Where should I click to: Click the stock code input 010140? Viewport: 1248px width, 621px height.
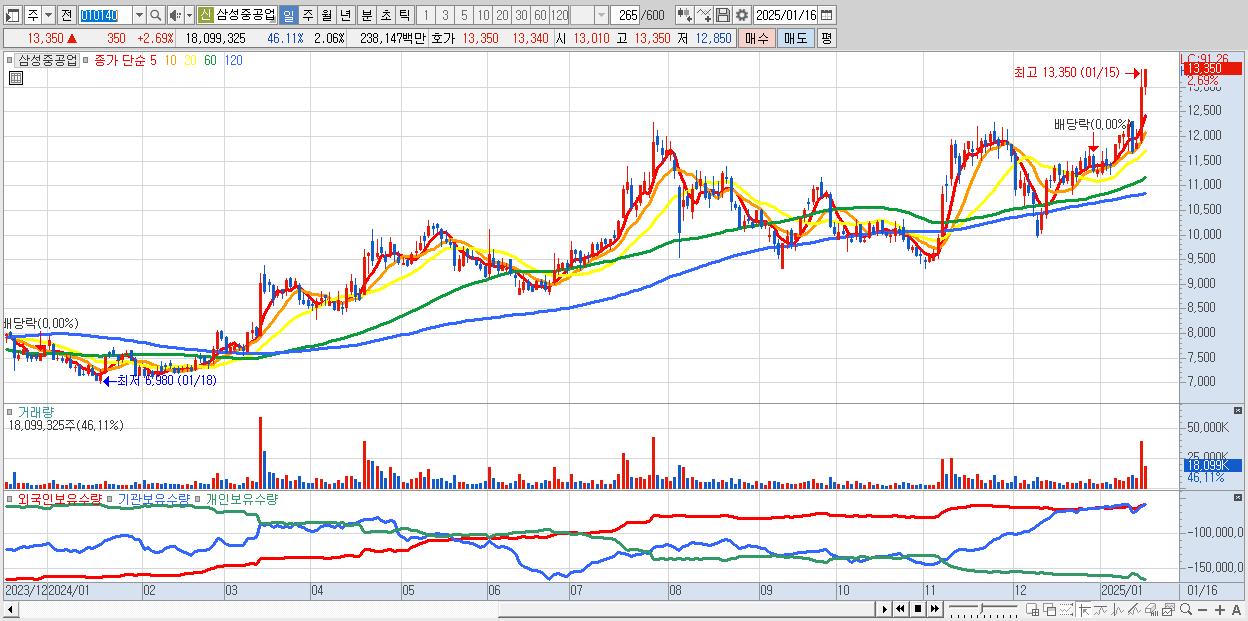(x=106, y=15)
